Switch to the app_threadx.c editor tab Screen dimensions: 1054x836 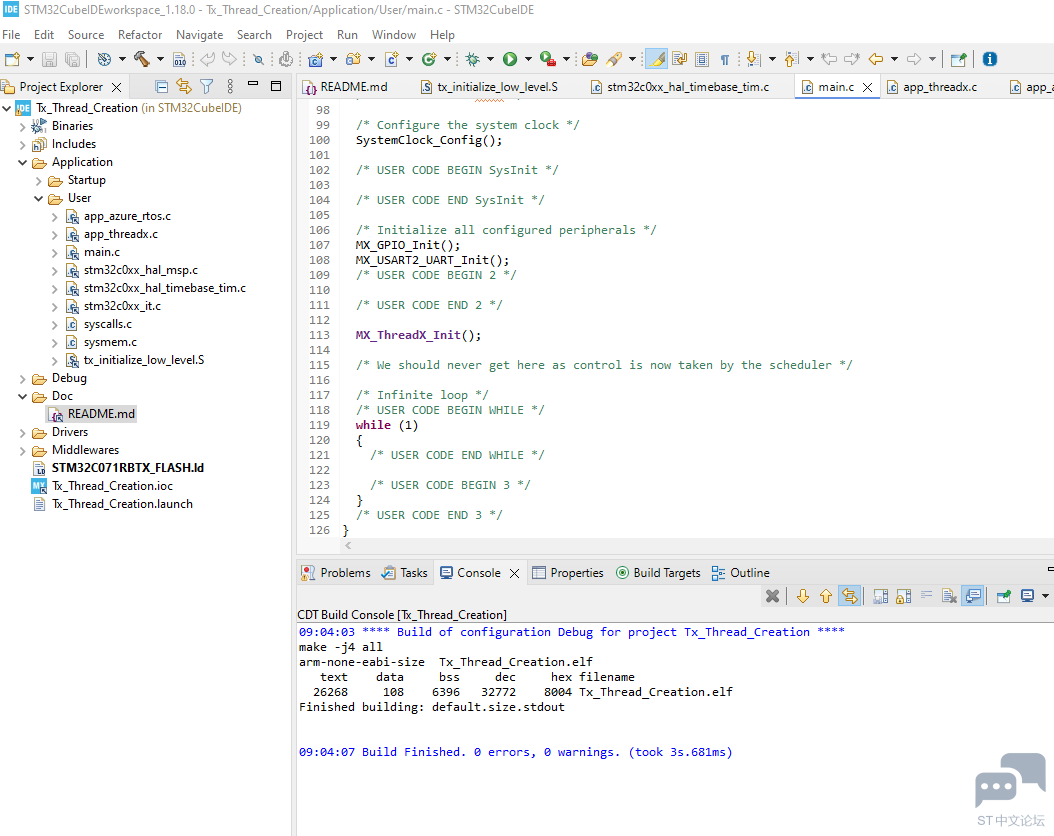point(931,87)
